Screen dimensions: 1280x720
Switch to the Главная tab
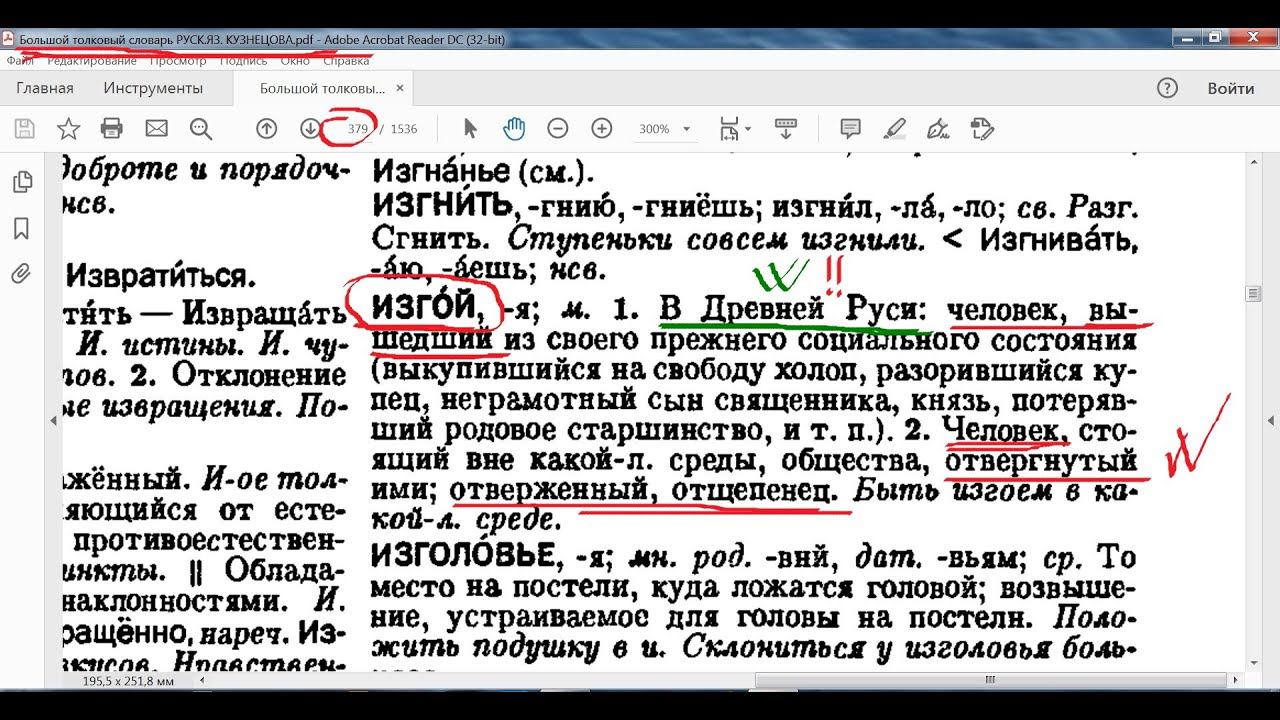(x=45, y=88)
